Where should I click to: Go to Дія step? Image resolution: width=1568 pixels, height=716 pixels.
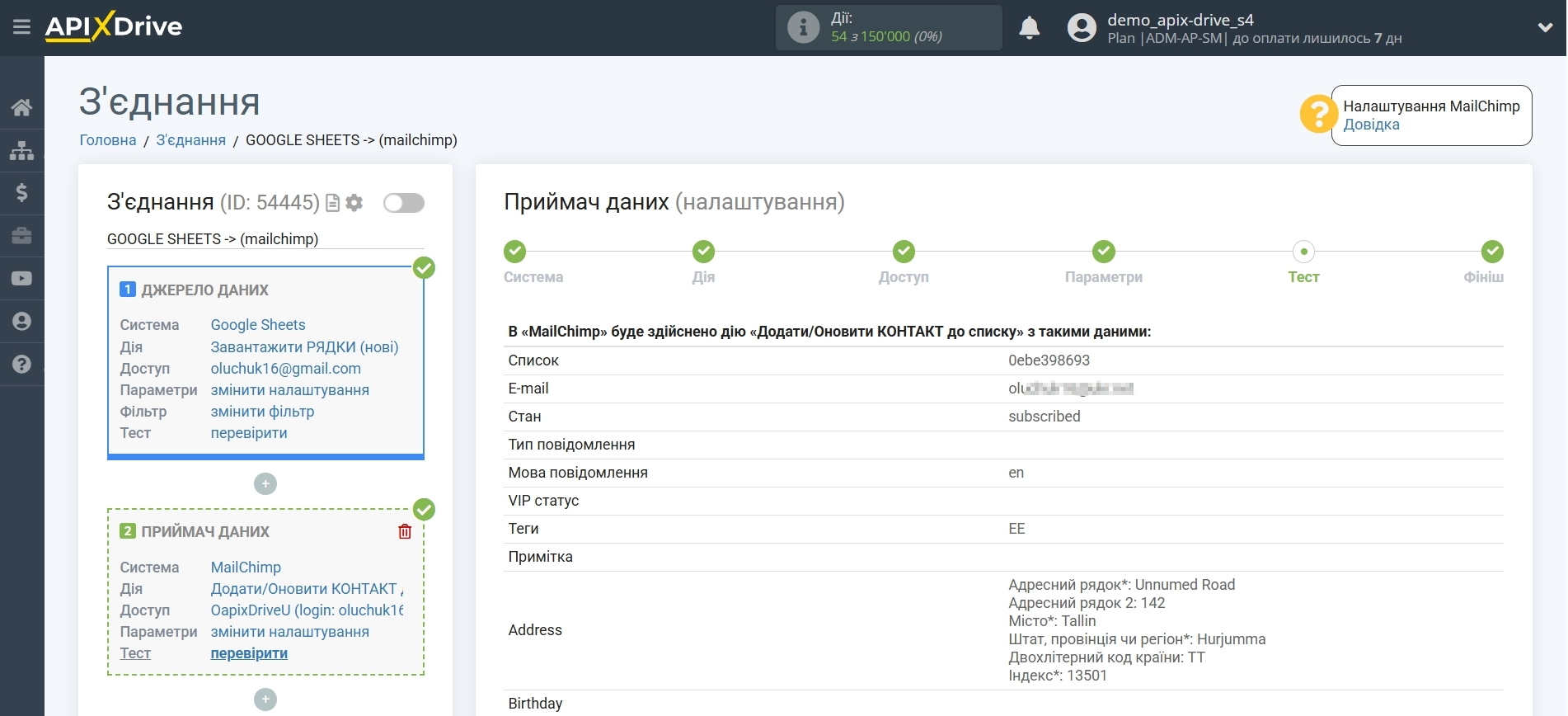(x=703, y=252)
